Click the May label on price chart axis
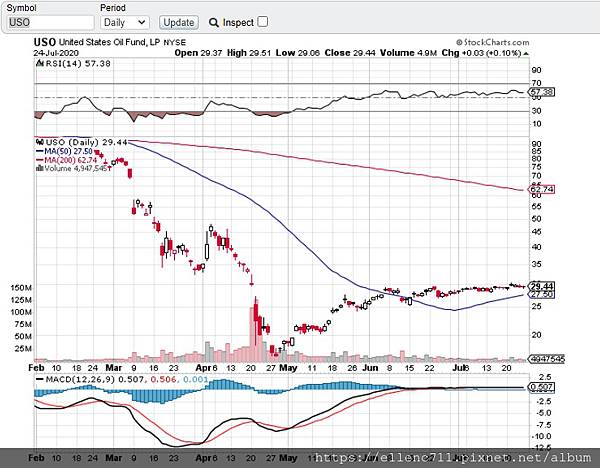 coord(288,368)
